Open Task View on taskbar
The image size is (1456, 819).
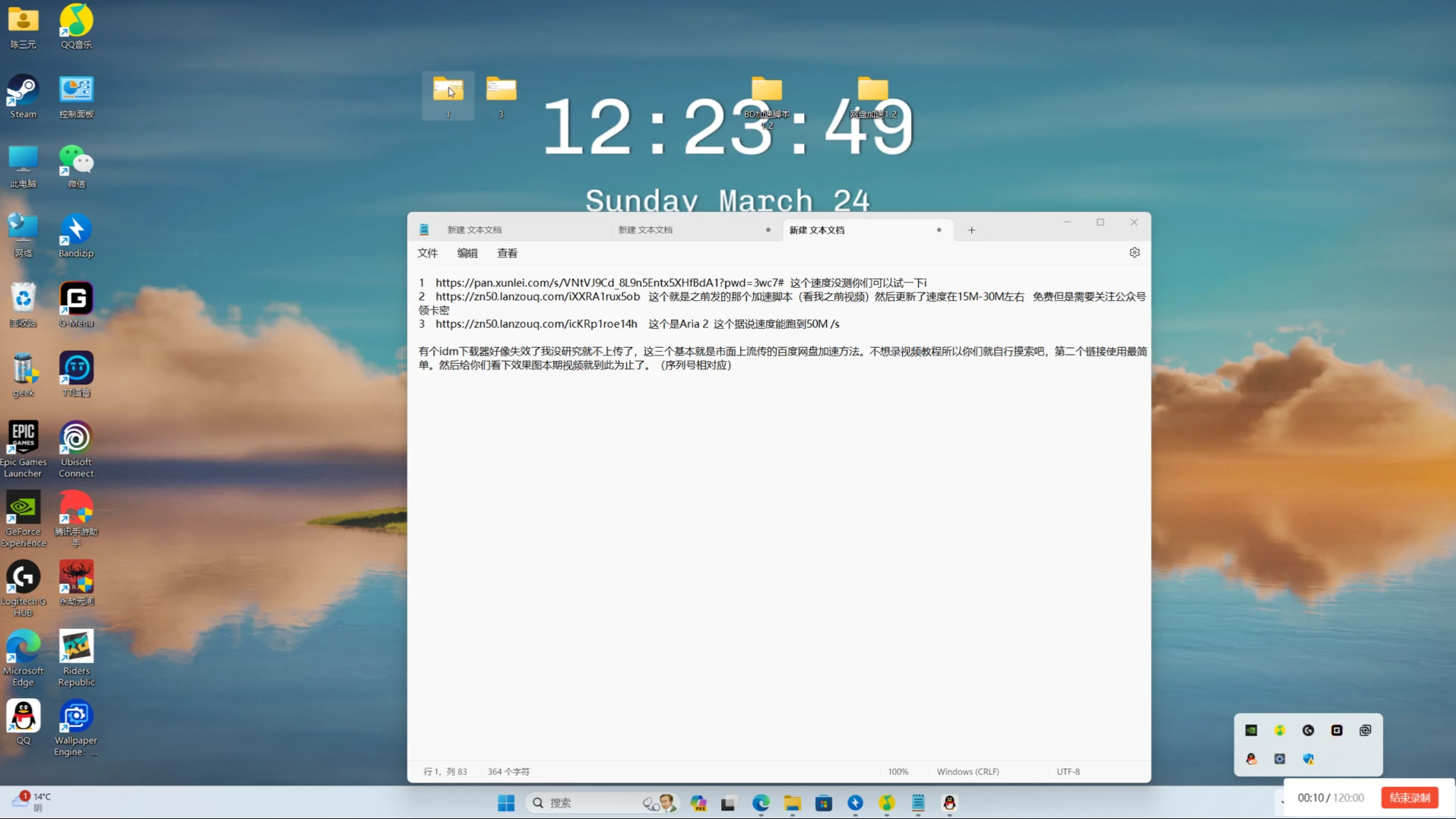[729, 803]
